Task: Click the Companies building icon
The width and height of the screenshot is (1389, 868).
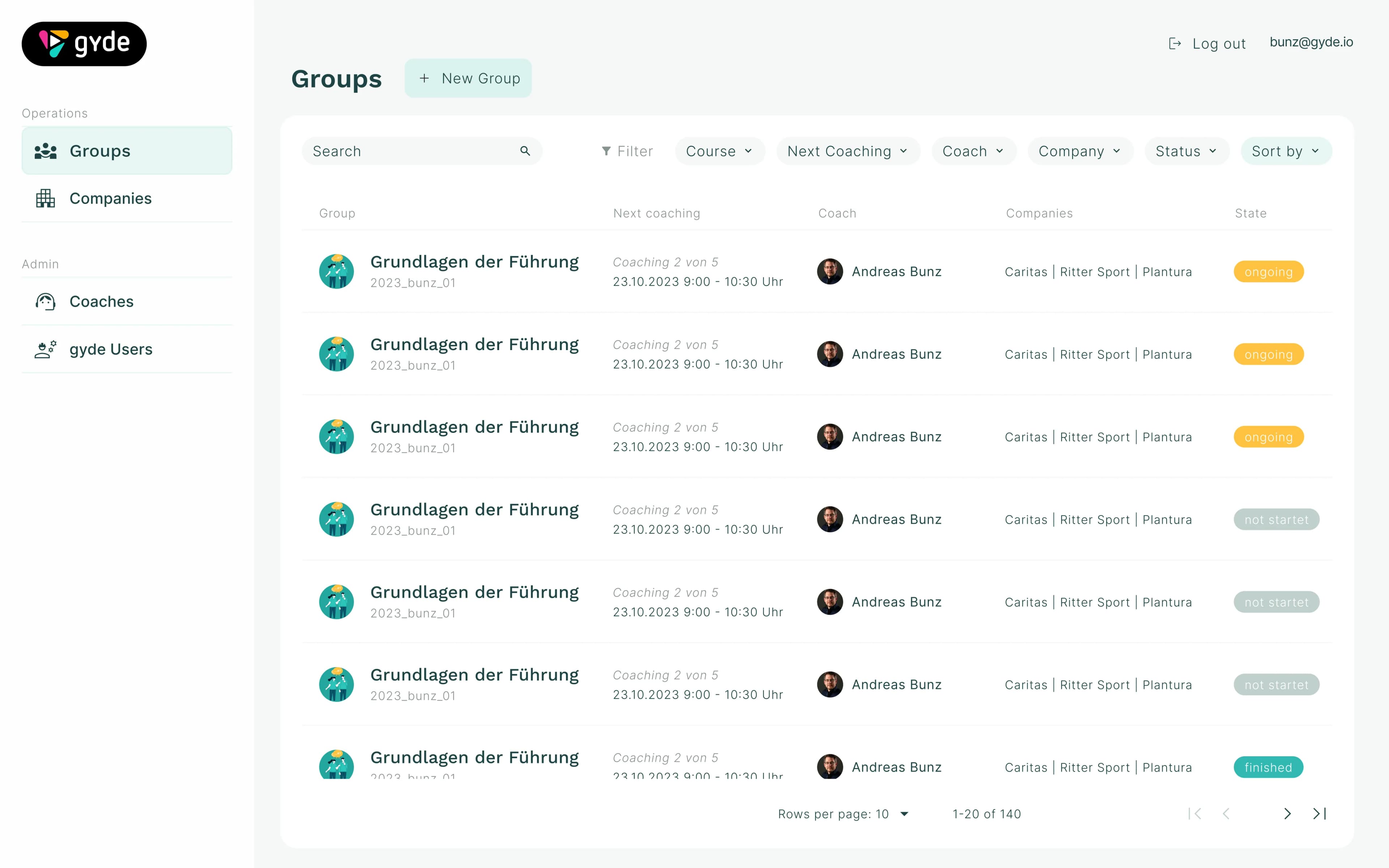Action: (x=45, y=198)
